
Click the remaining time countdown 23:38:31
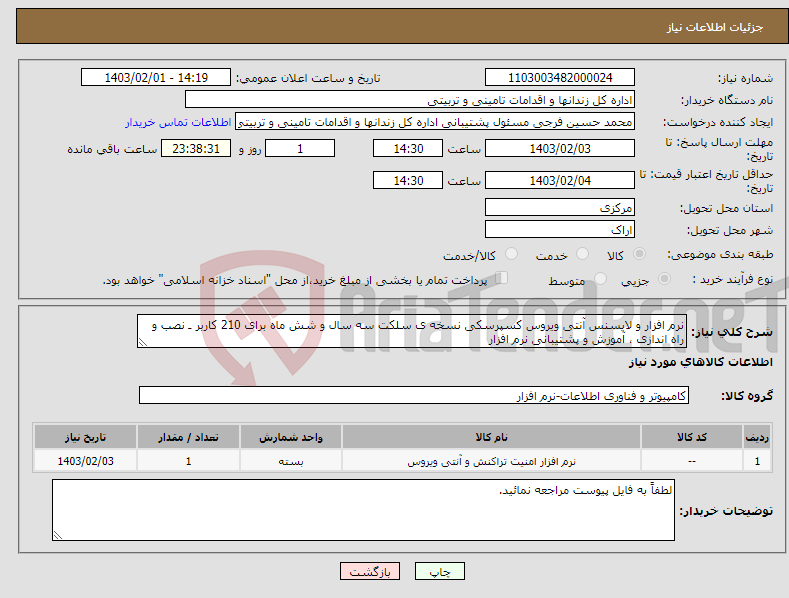pyautogui.click(x=196, y=148)
